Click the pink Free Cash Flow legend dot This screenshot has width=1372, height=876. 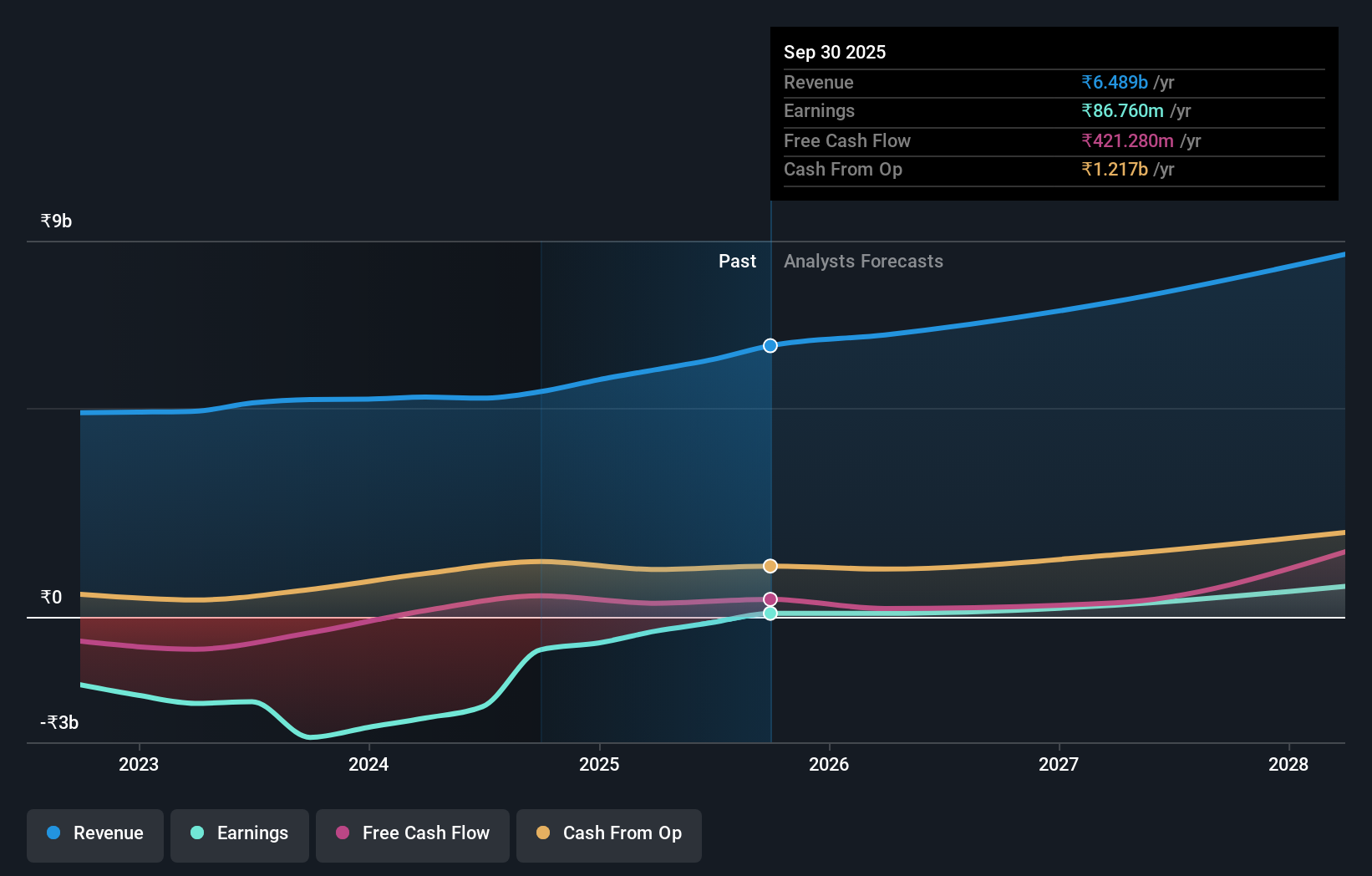pos(341,833)
